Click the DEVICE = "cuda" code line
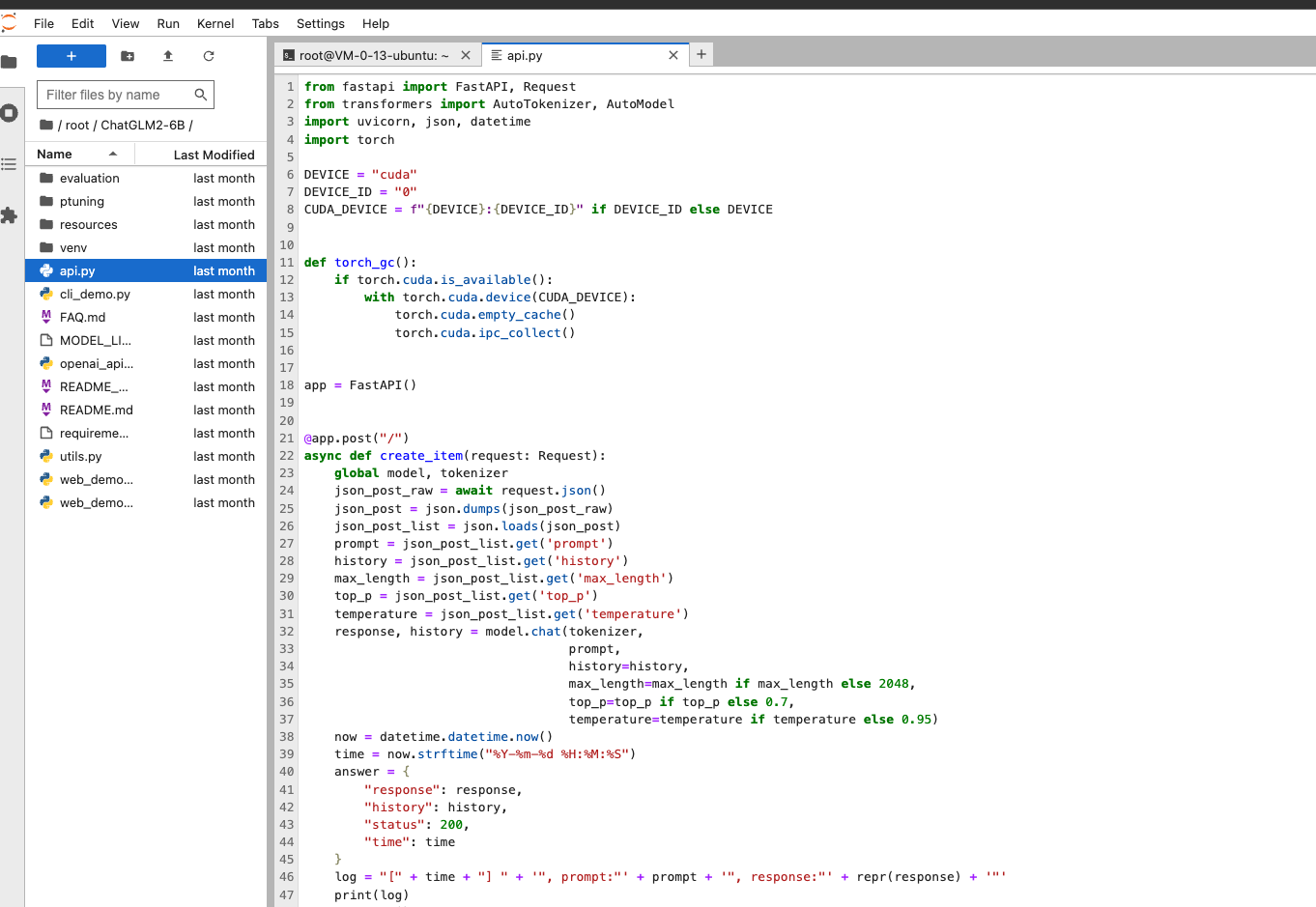Image resolution: width=1316 pixels, height=907 pixels. pos(360,175)
